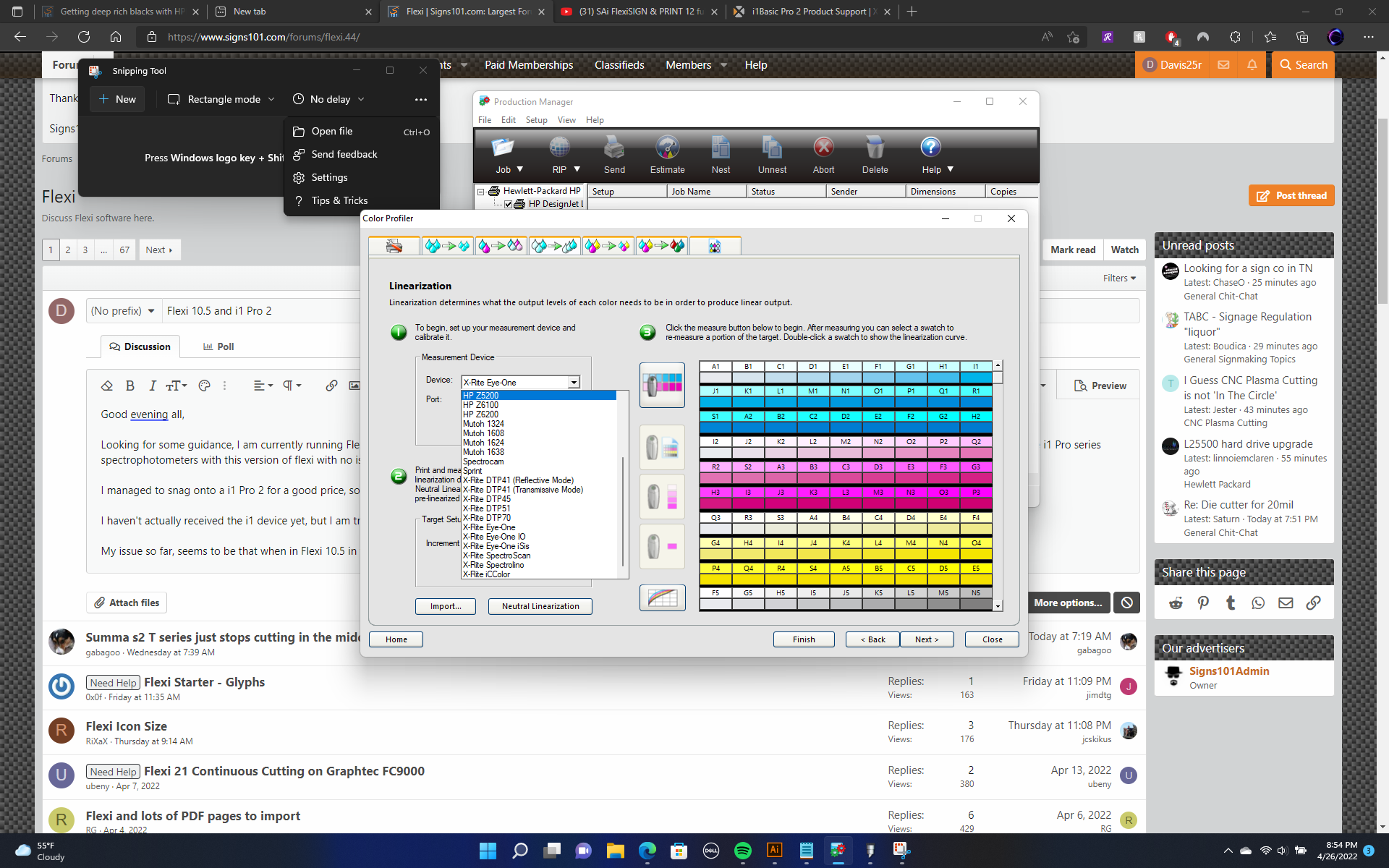
Task: Open the (No prefix) dropdown in thread form
Action: tap(123, 311)
